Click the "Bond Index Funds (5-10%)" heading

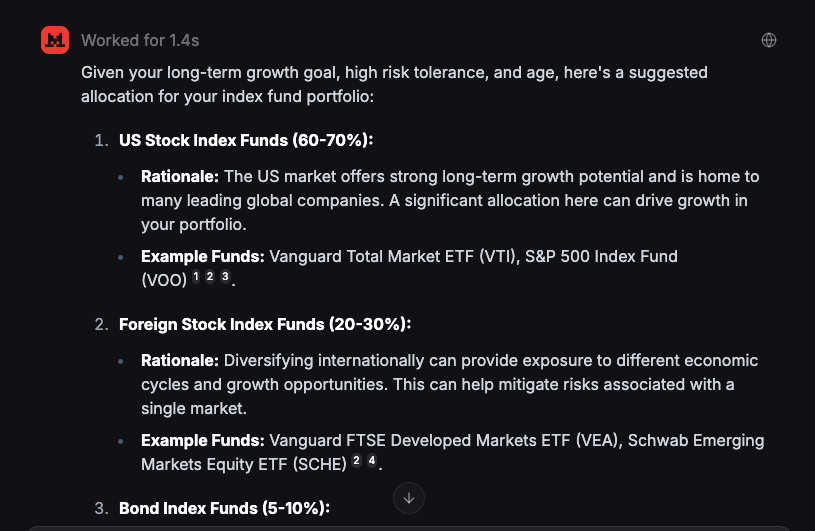pyautogui.click(x=223, y=508)
